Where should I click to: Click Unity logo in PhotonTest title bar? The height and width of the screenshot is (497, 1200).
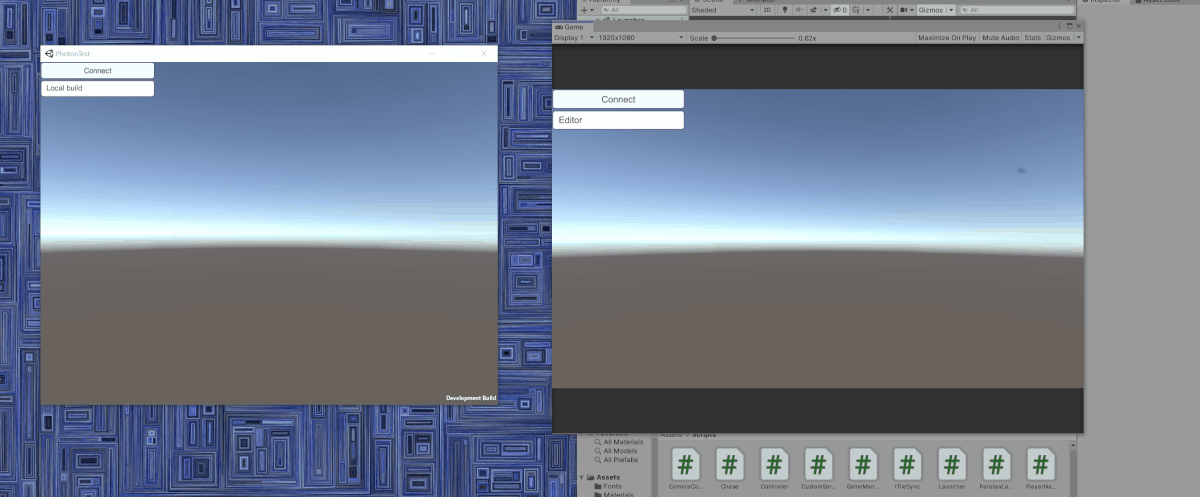pyautogui.click(x=49, y=53)
